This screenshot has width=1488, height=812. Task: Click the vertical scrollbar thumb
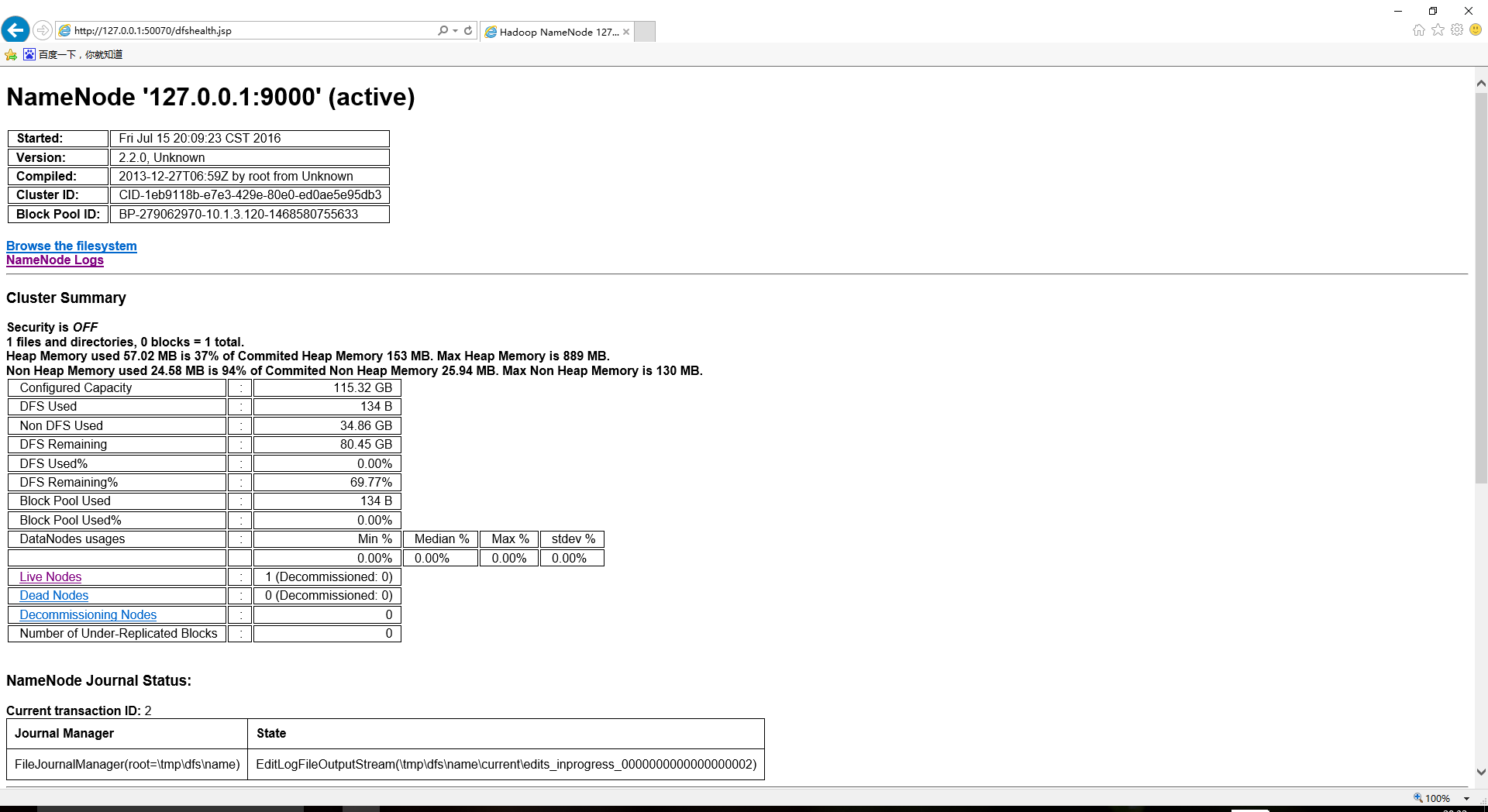click(1481, 287)
